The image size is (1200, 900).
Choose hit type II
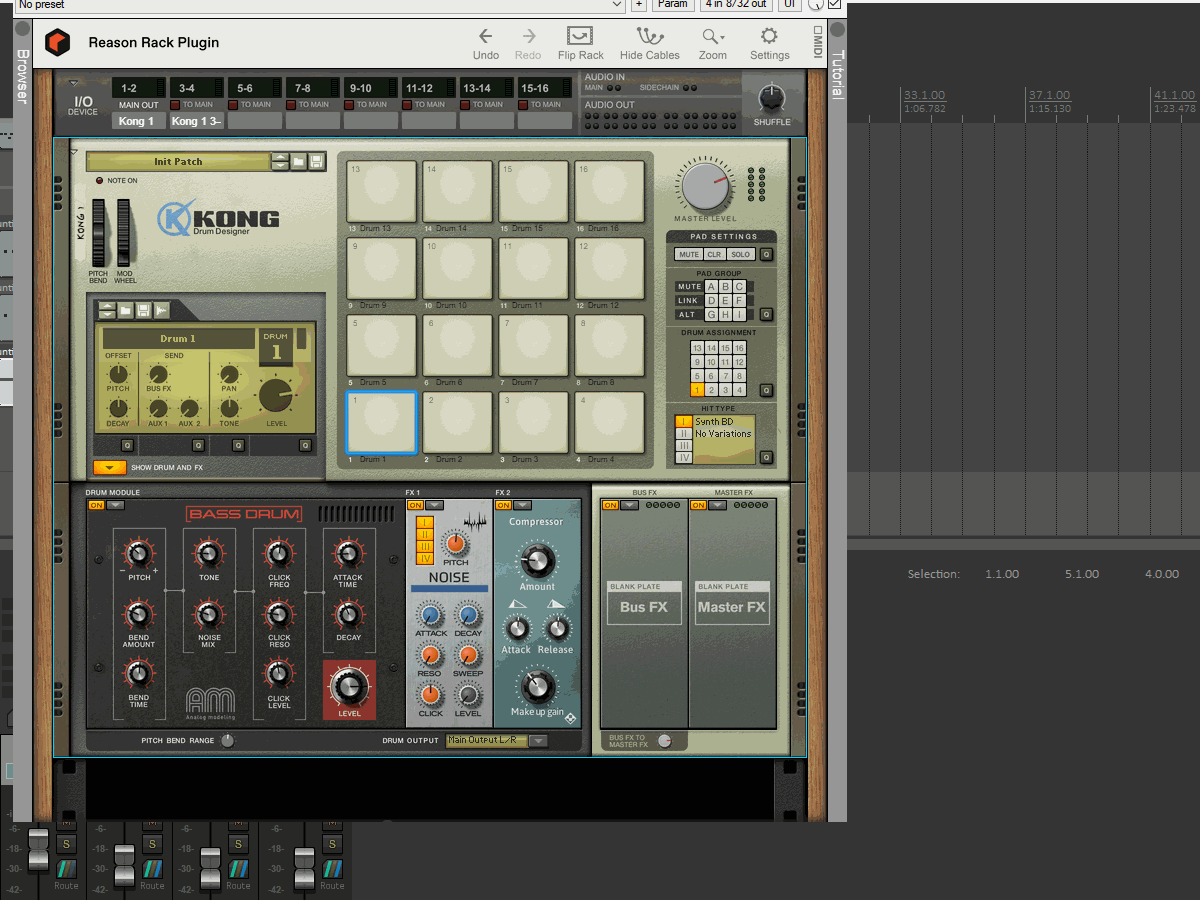point(684,434)
